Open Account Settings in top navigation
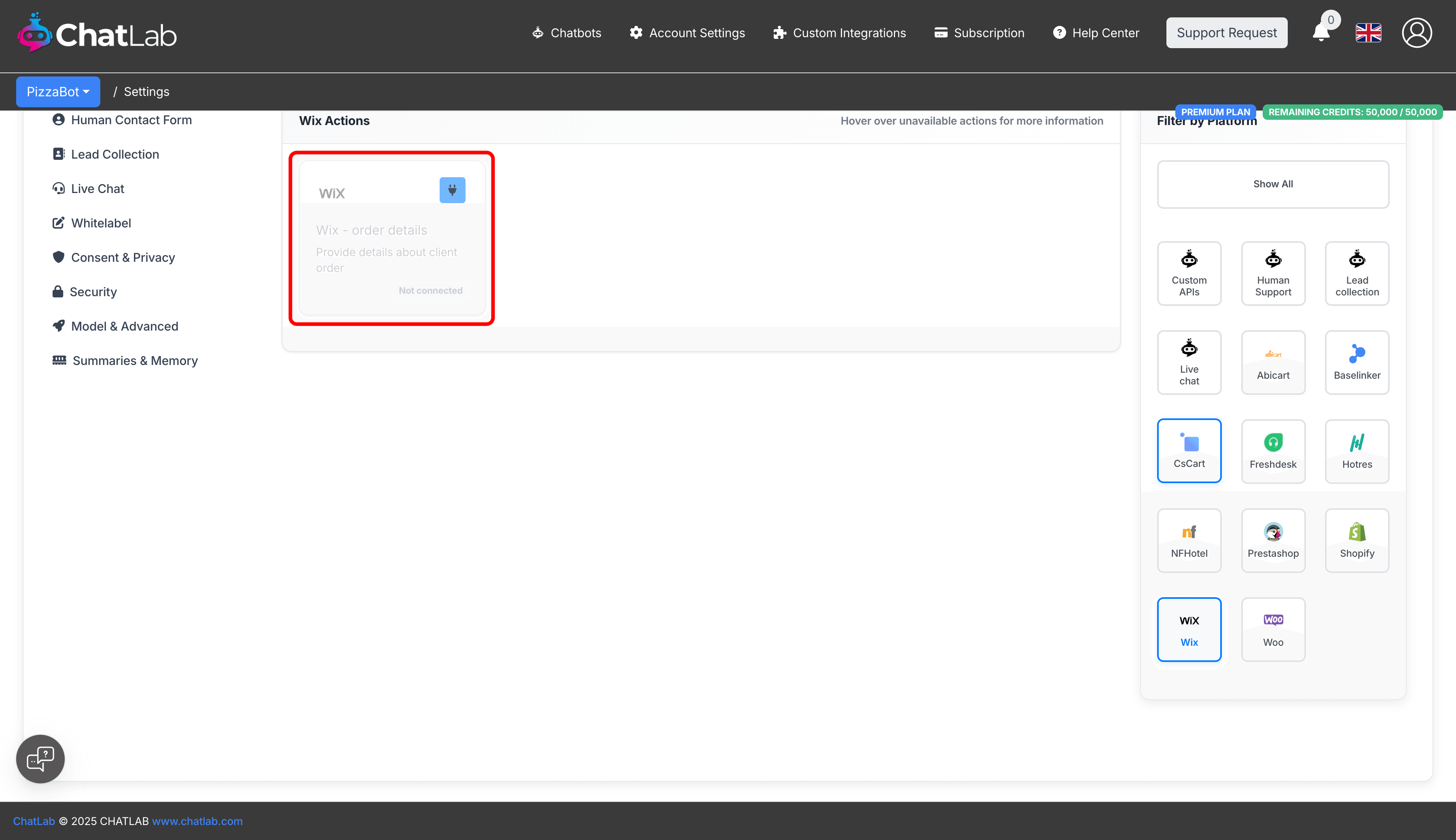1456x840 pixels. 687,33
